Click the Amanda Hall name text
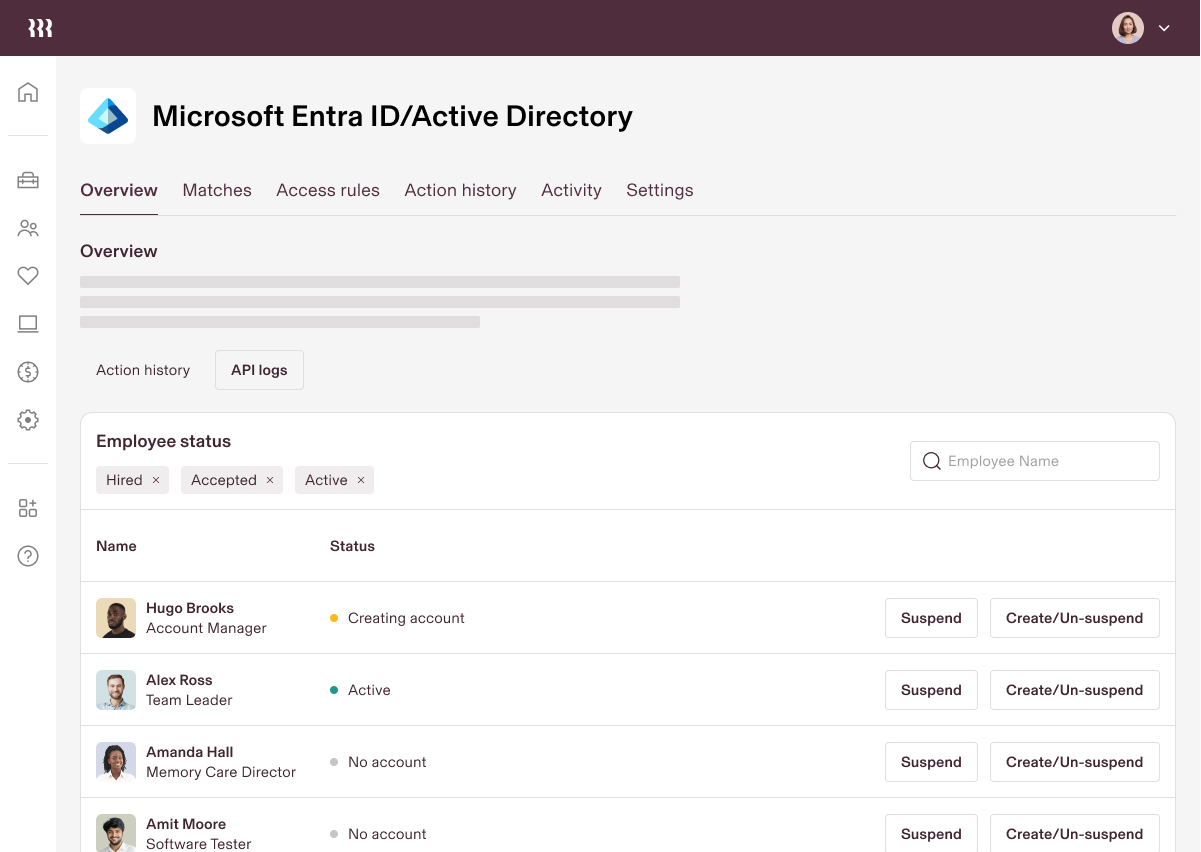 pos(190,752)
